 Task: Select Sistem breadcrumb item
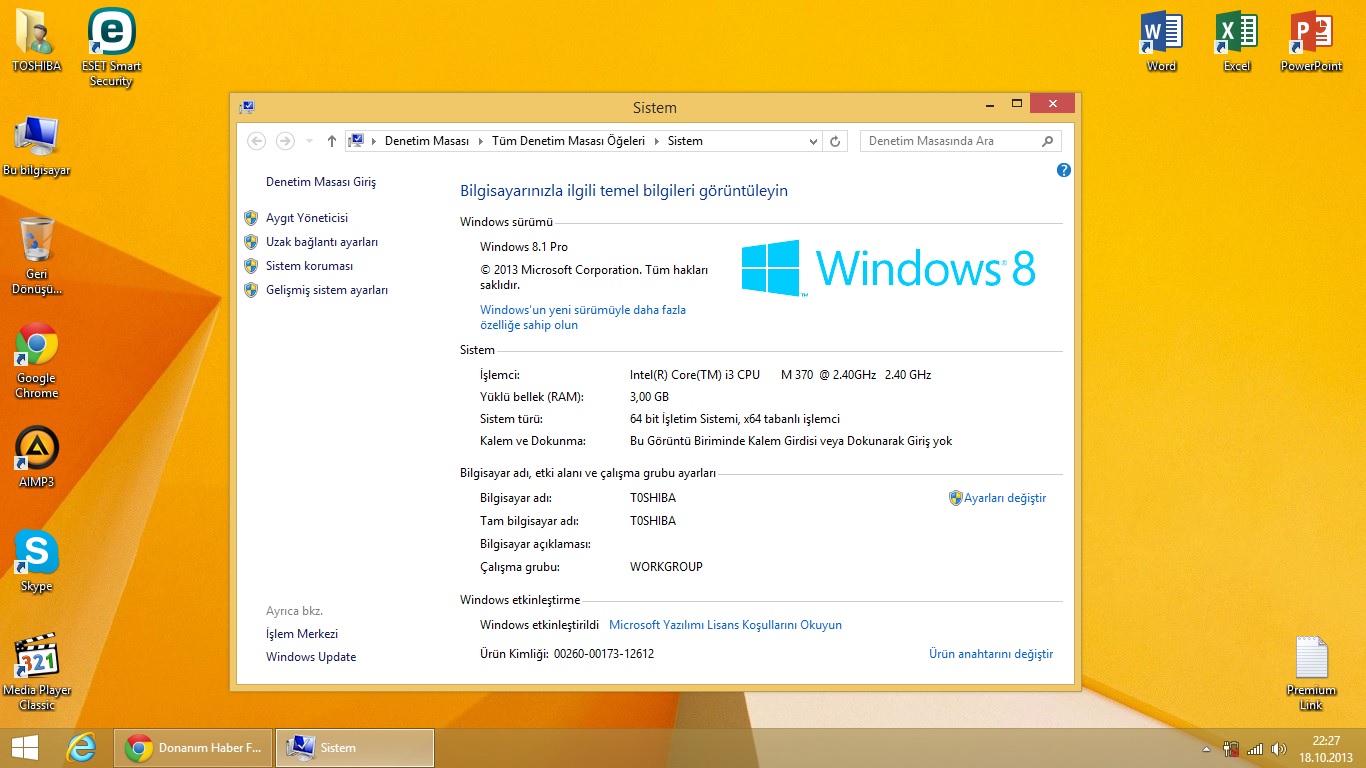point(685,141)
